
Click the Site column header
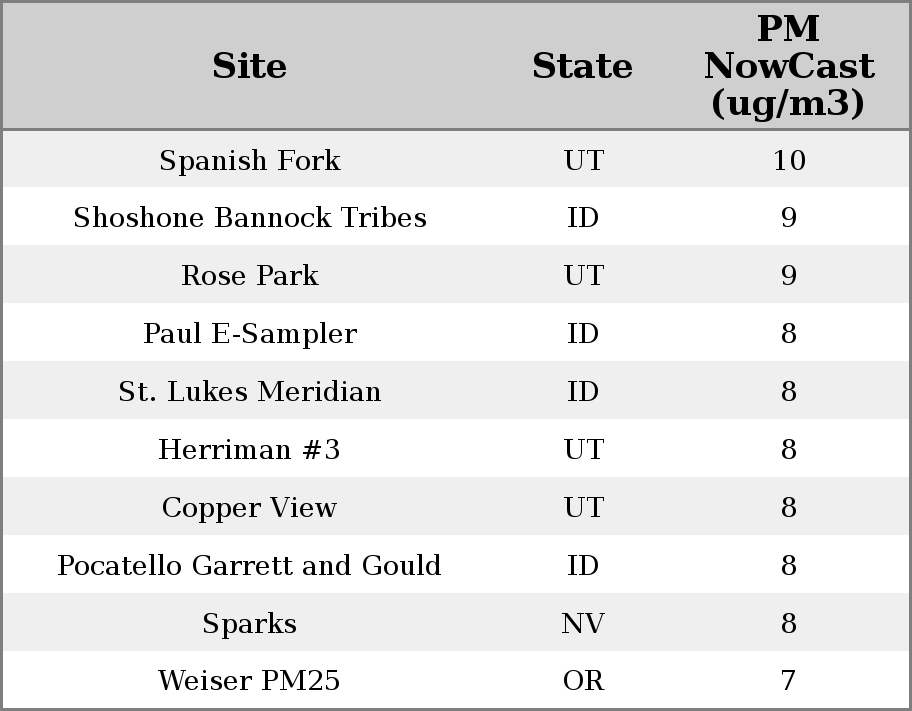250,66
